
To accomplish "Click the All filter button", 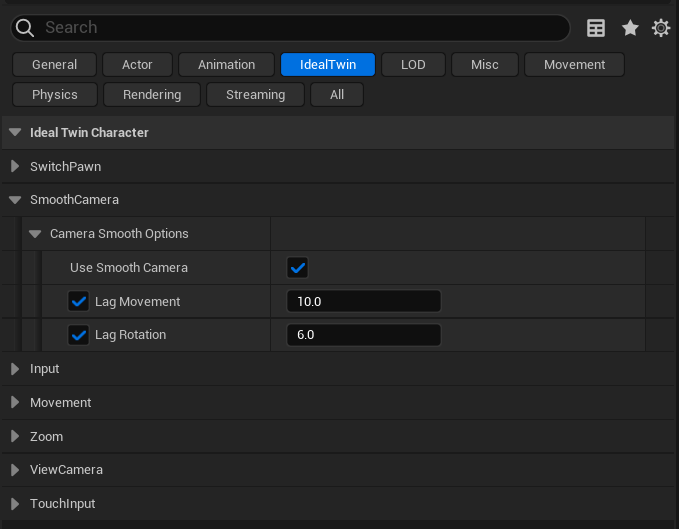I will coord(336,95).
